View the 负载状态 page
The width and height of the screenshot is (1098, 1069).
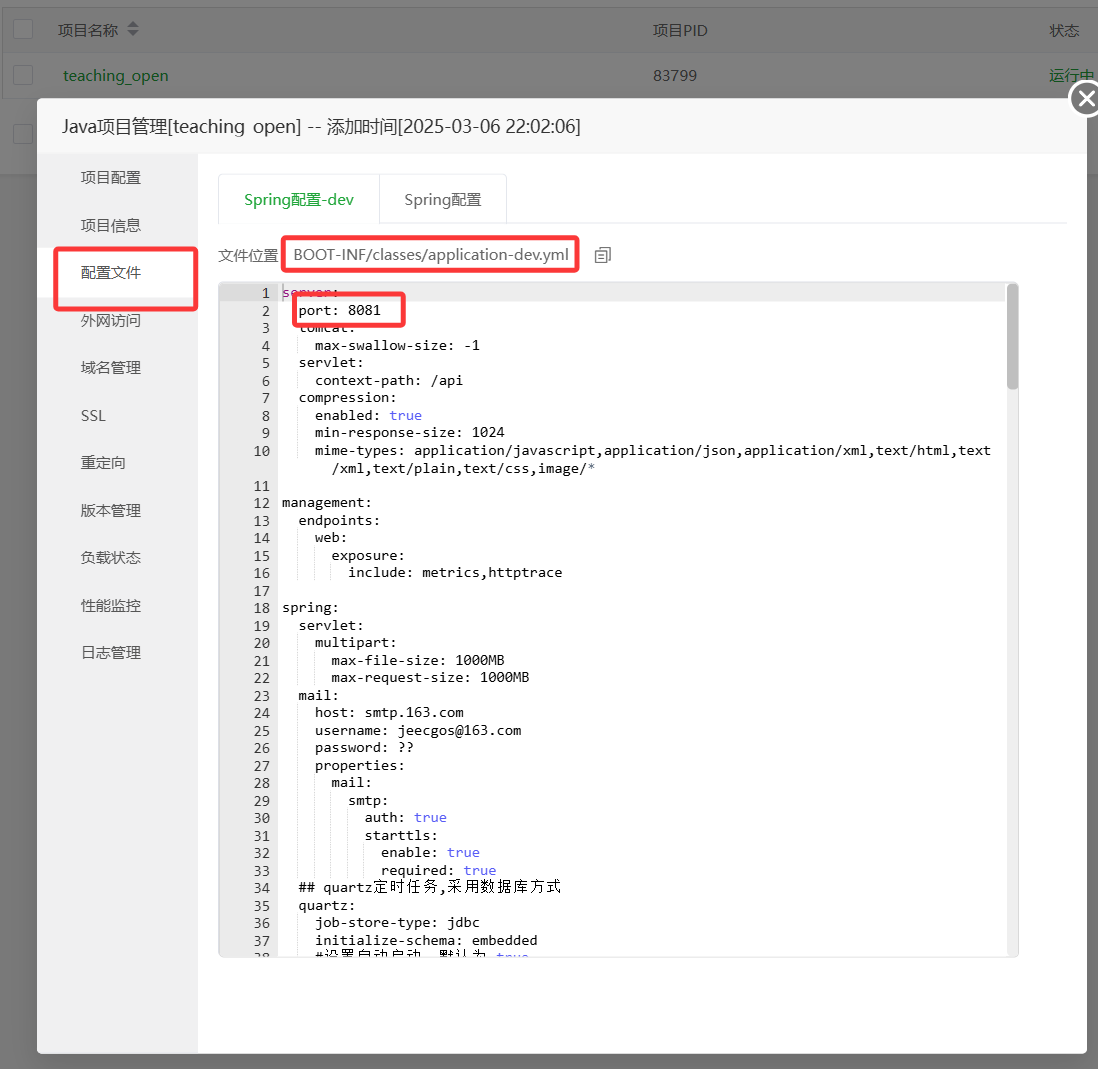pos(111,557)
